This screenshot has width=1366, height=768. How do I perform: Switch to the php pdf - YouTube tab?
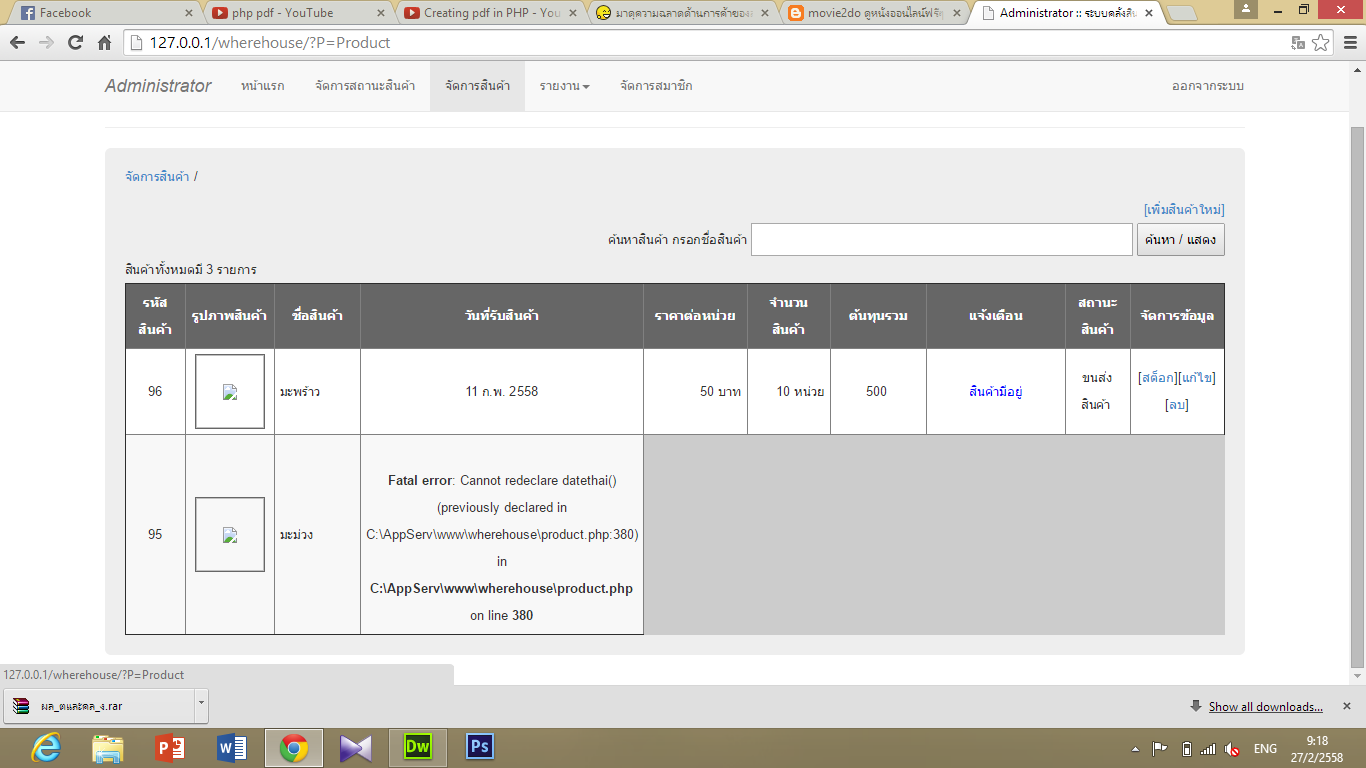[x=296, y=13]
